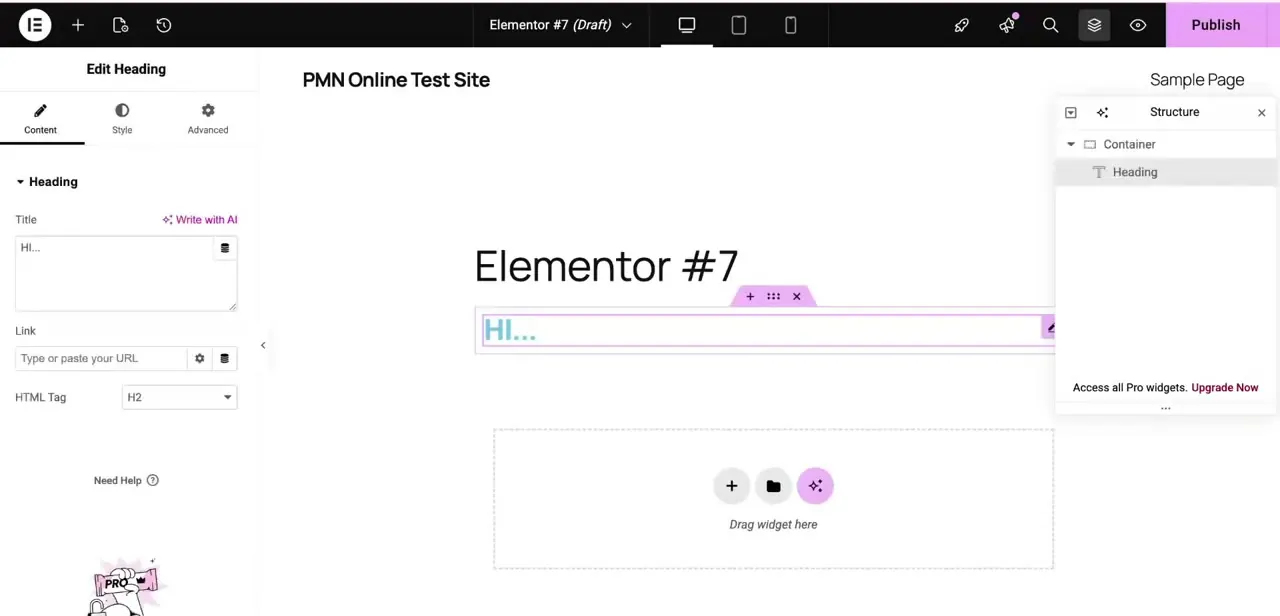
Task: Click the build with AI sparkle button
Action: [x=816, y=486]
